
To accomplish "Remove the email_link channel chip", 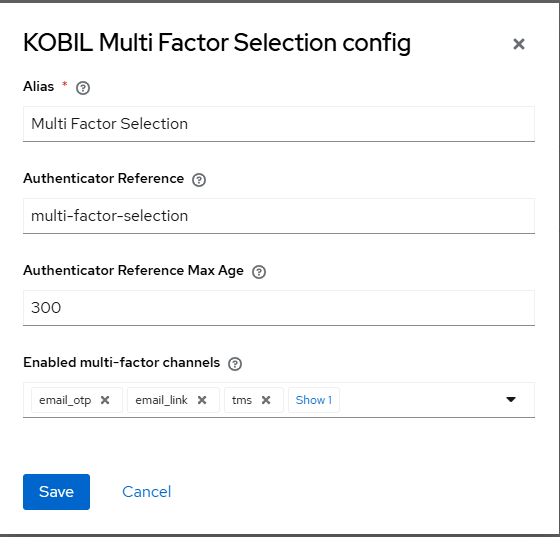I will click(x=202, y=400).
